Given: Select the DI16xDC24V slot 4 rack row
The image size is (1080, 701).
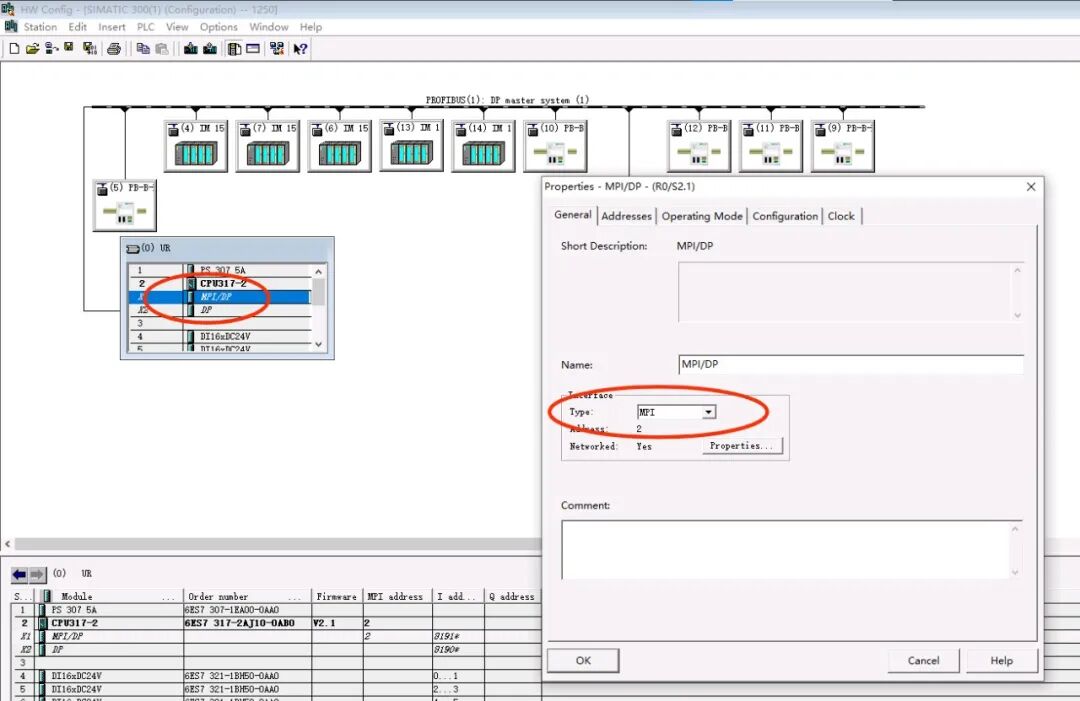Looking at the screenshot, I should coord(220,336).
